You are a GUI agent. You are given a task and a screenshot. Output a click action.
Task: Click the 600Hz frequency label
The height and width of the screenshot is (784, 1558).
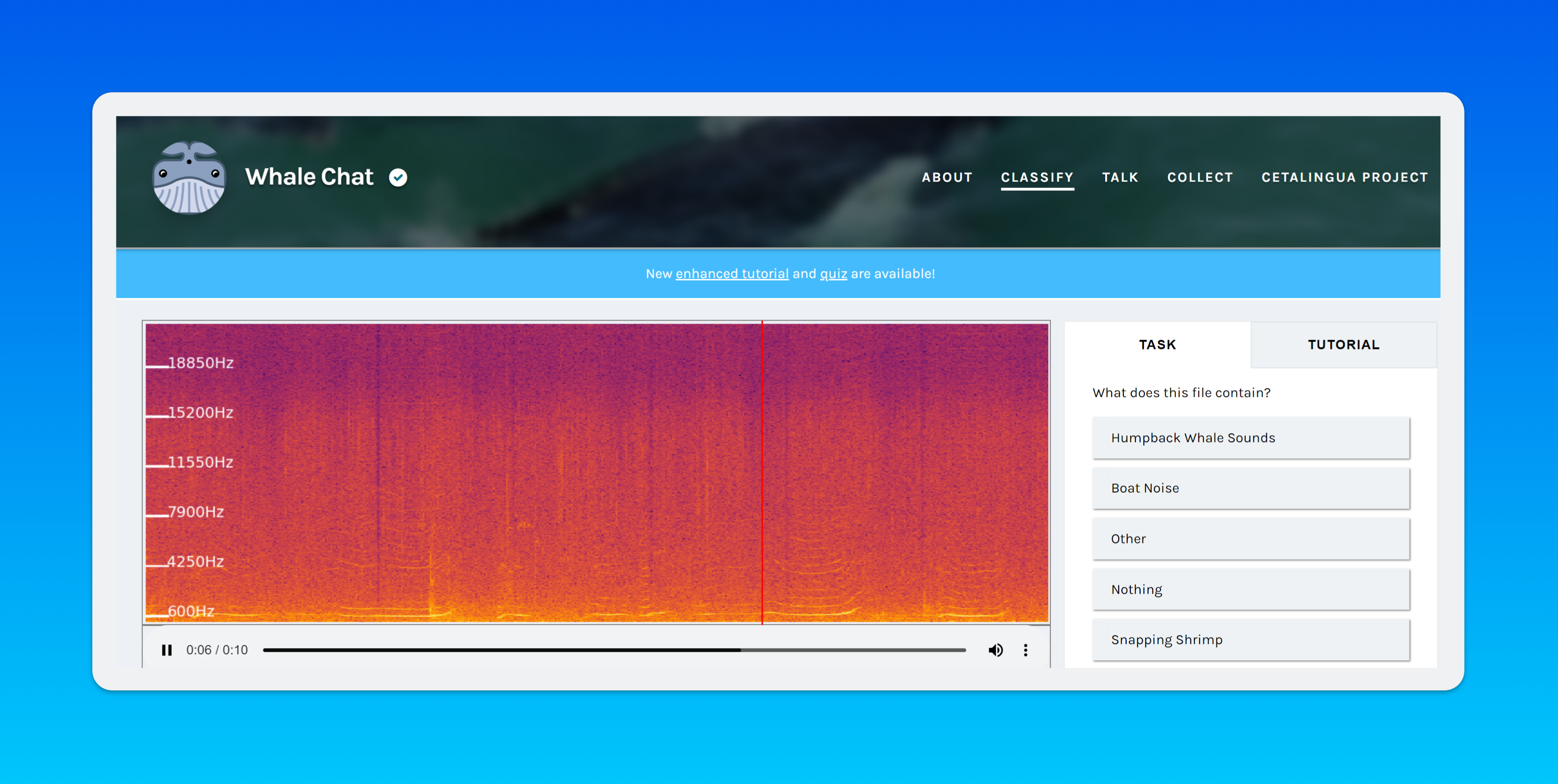[191, 610]
